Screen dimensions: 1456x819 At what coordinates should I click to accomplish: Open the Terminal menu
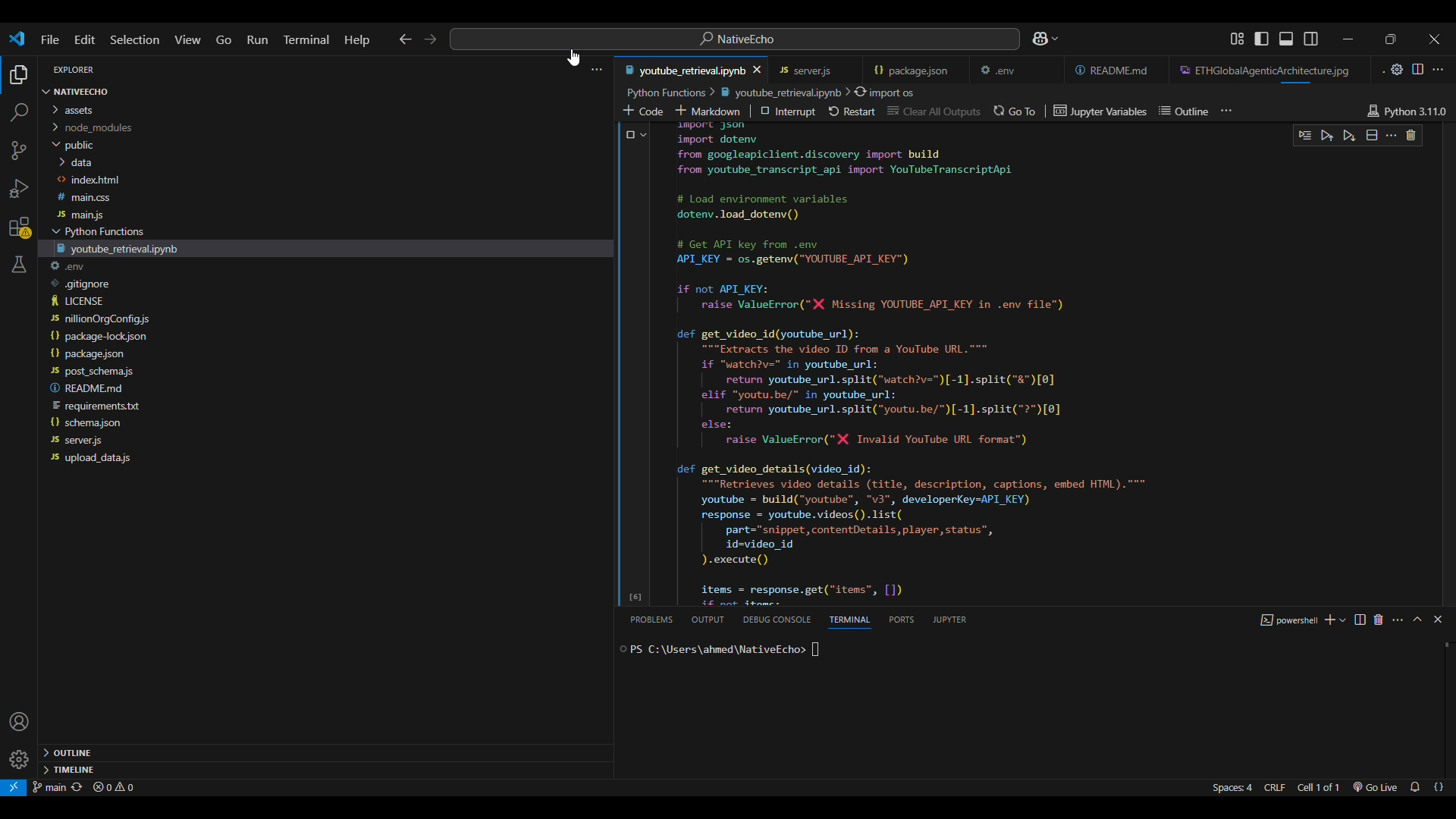306,39
